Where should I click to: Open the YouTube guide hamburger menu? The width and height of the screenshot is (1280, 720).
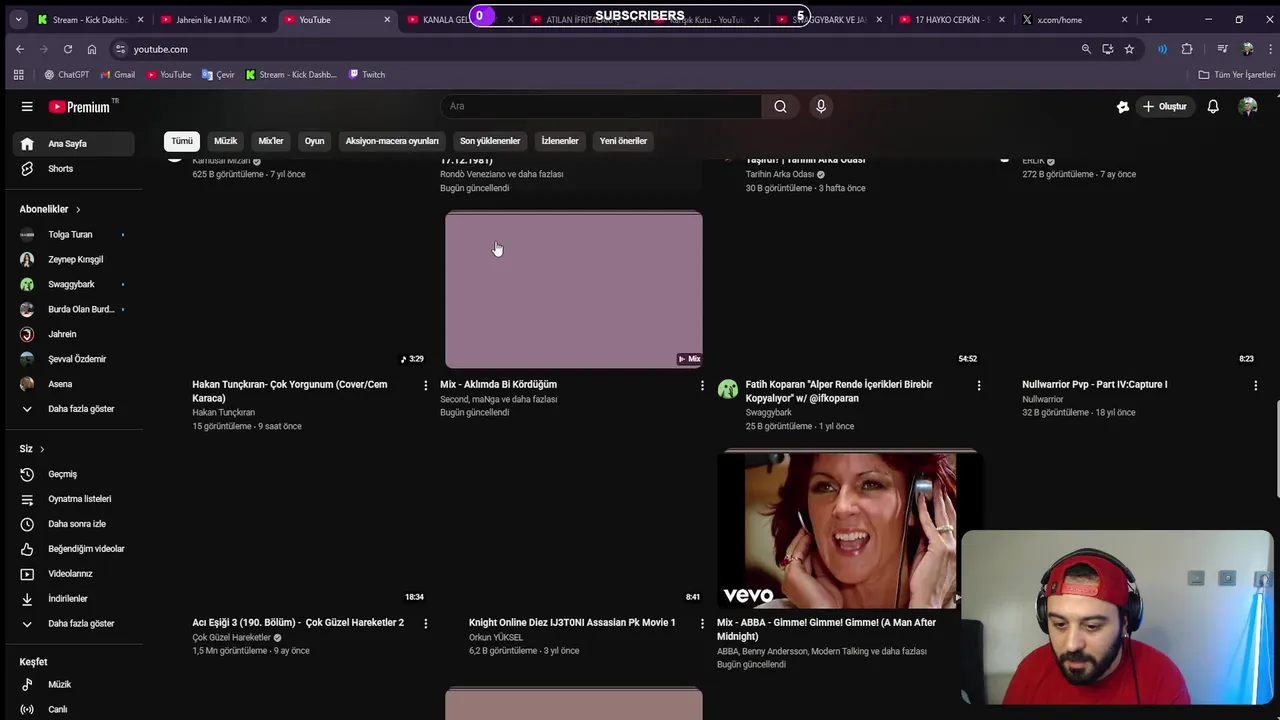point(27,107)
